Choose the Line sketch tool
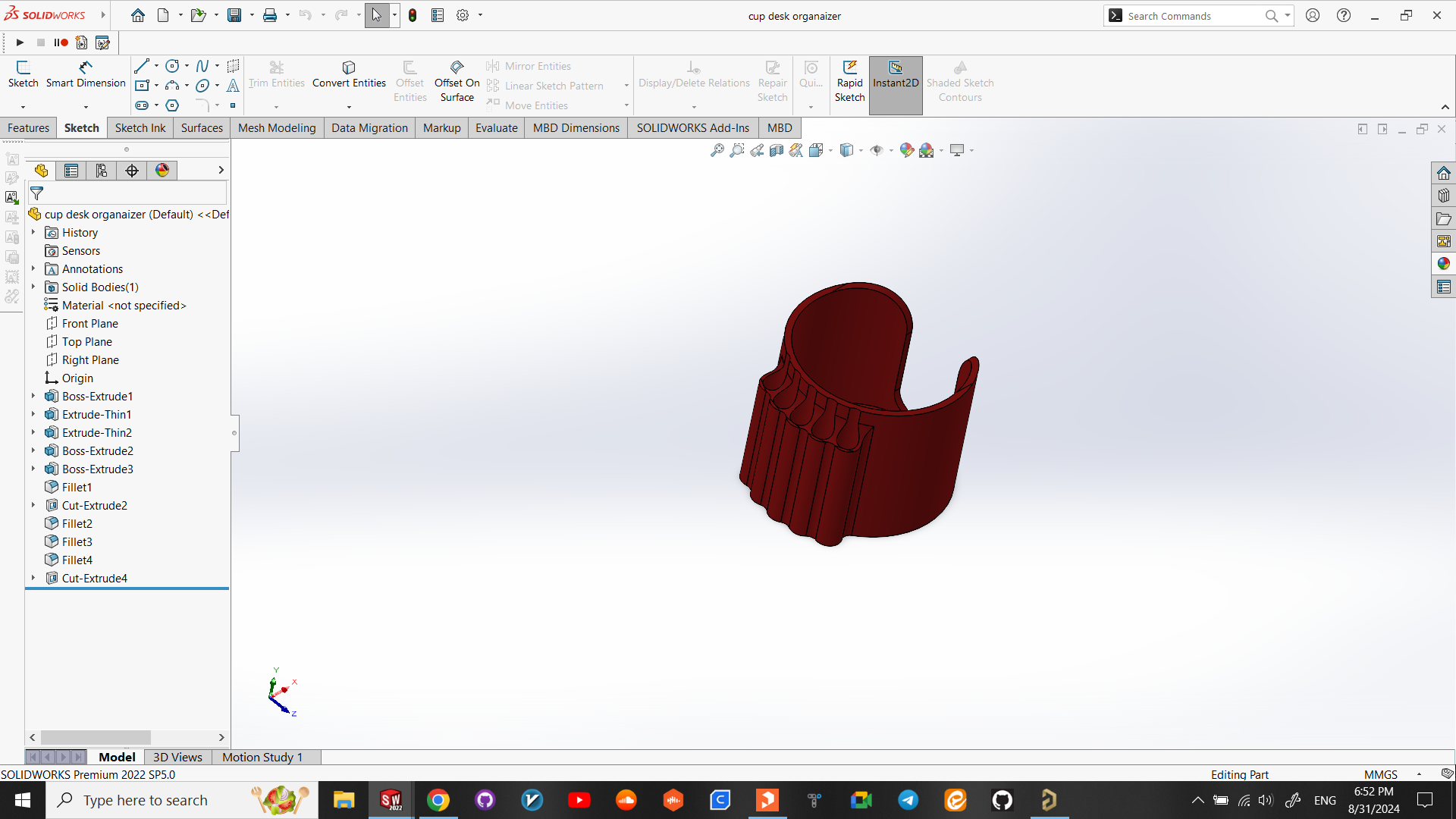This screenshot has width=1456, height=819. pos(142,66)
